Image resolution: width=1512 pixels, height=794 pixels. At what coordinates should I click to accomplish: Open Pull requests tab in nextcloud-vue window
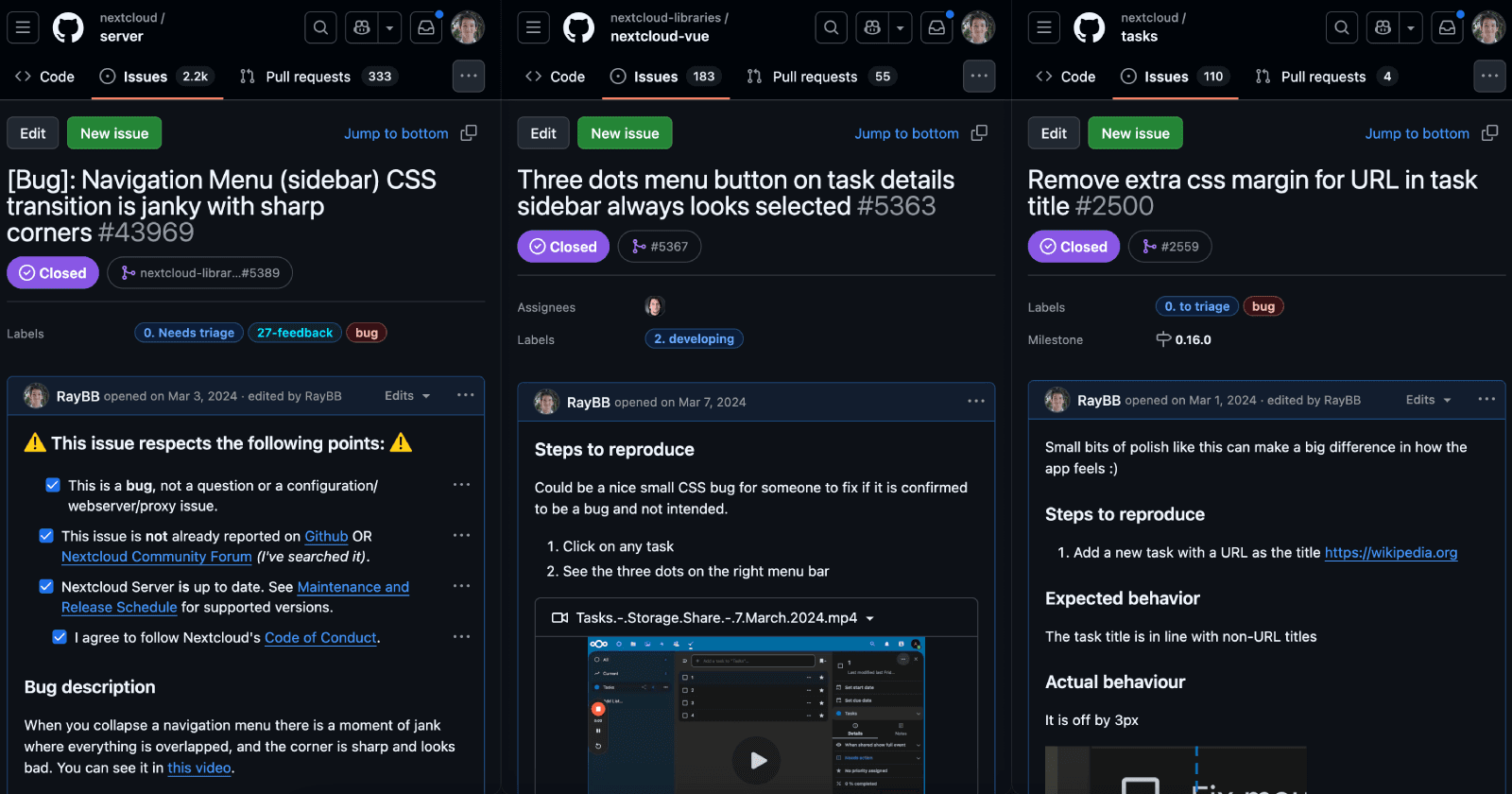820,76
